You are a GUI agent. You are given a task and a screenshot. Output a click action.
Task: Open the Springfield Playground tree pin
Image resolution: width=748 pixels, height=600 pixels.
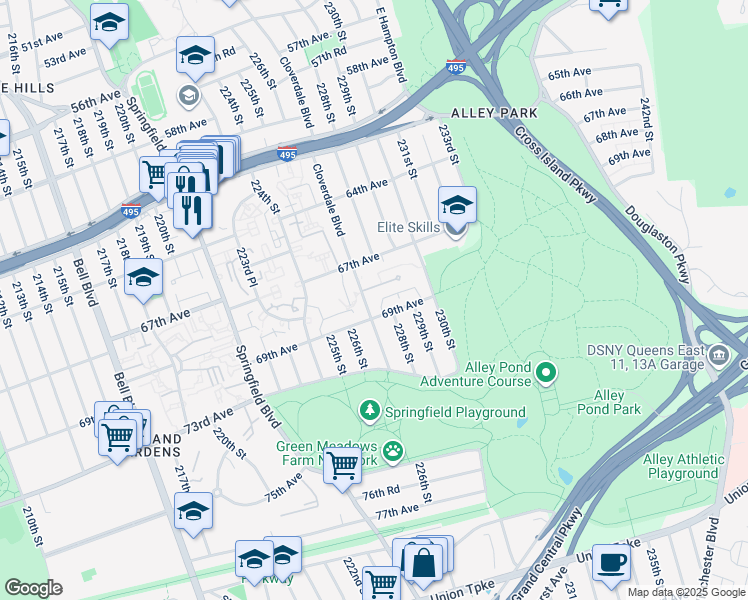click(370, 412)
